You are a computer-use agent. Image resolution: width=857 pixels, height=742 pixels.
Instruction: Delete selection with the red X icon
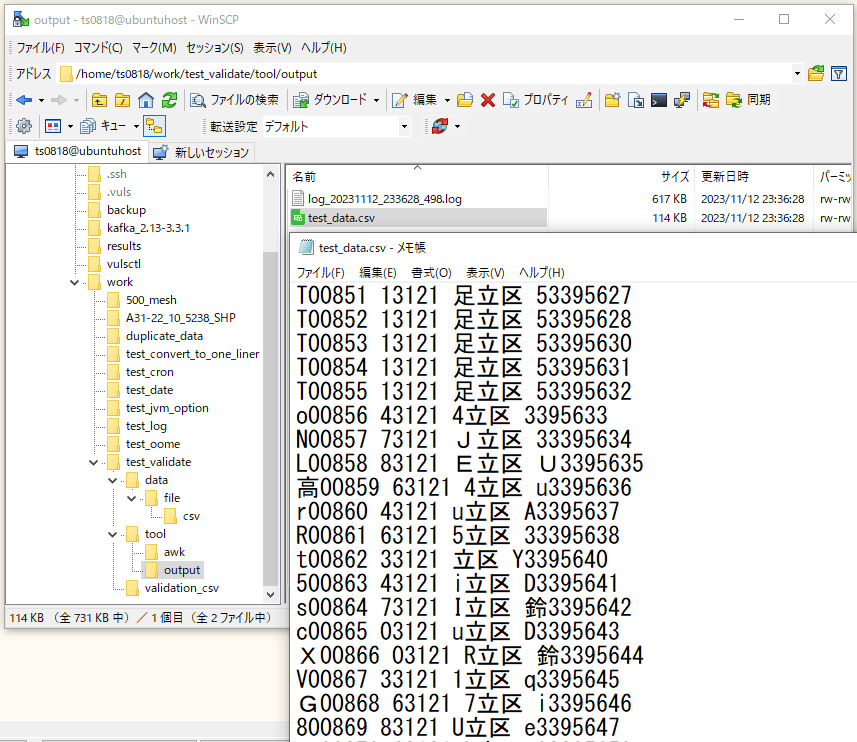tap(488, 100)
